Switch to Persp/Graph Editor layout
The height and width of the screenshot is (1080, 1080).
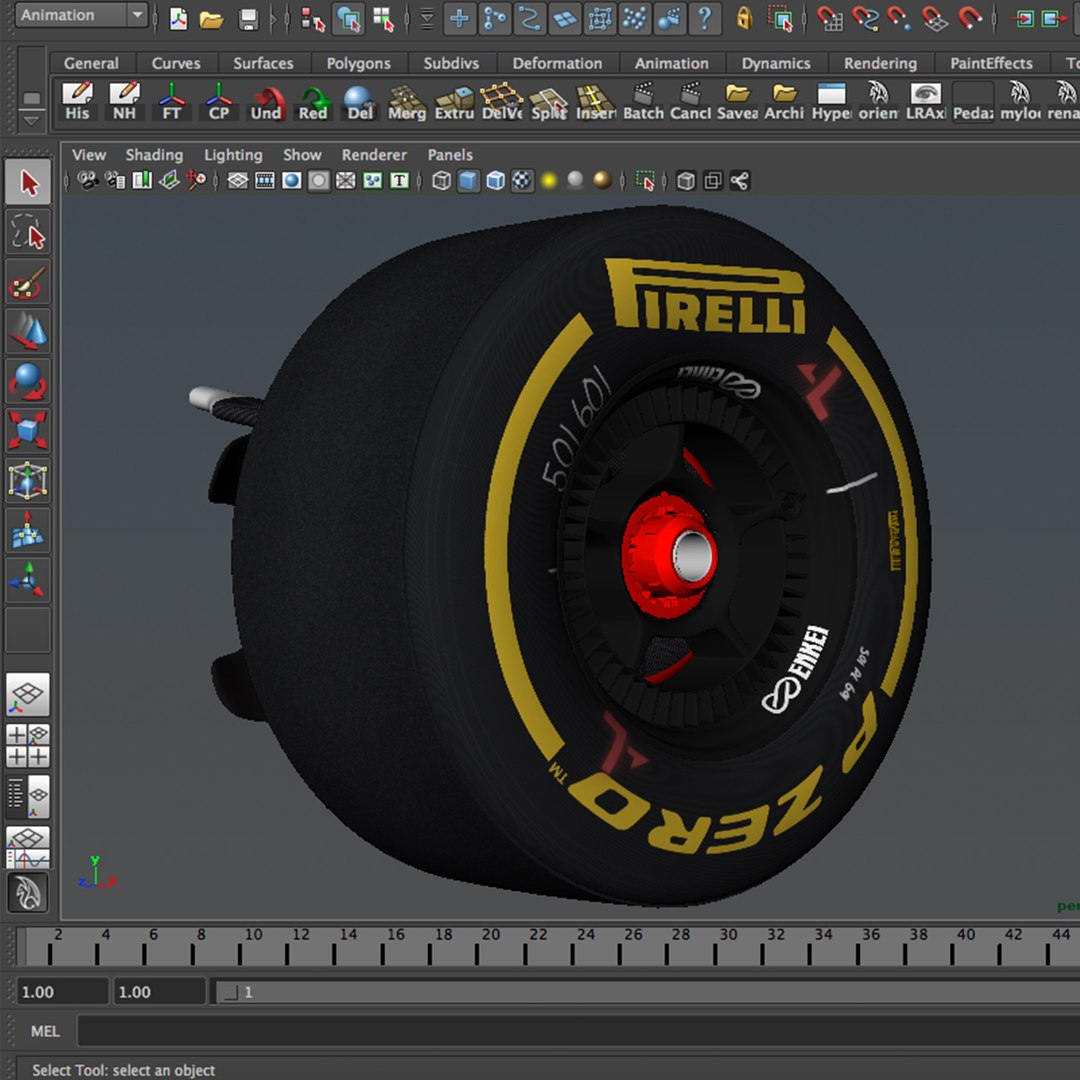tap(28, 847)
